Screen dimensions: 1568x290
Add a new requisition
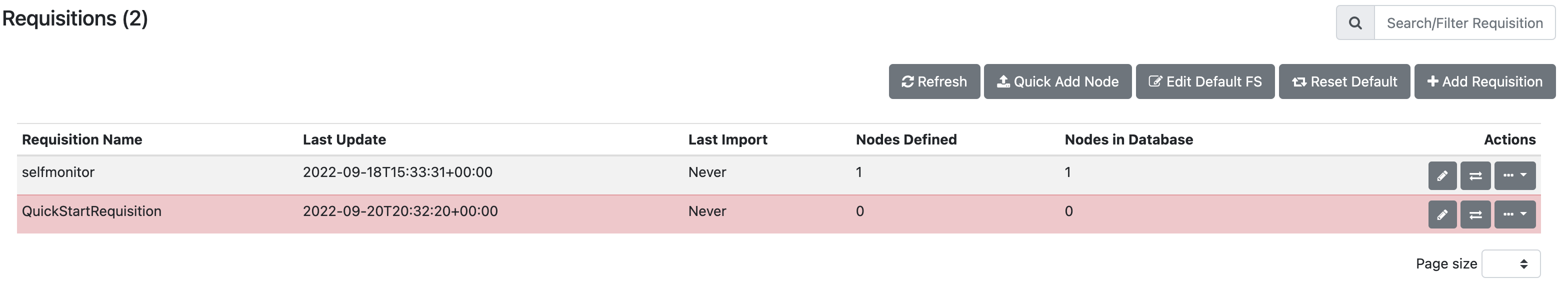(1484, 81)
